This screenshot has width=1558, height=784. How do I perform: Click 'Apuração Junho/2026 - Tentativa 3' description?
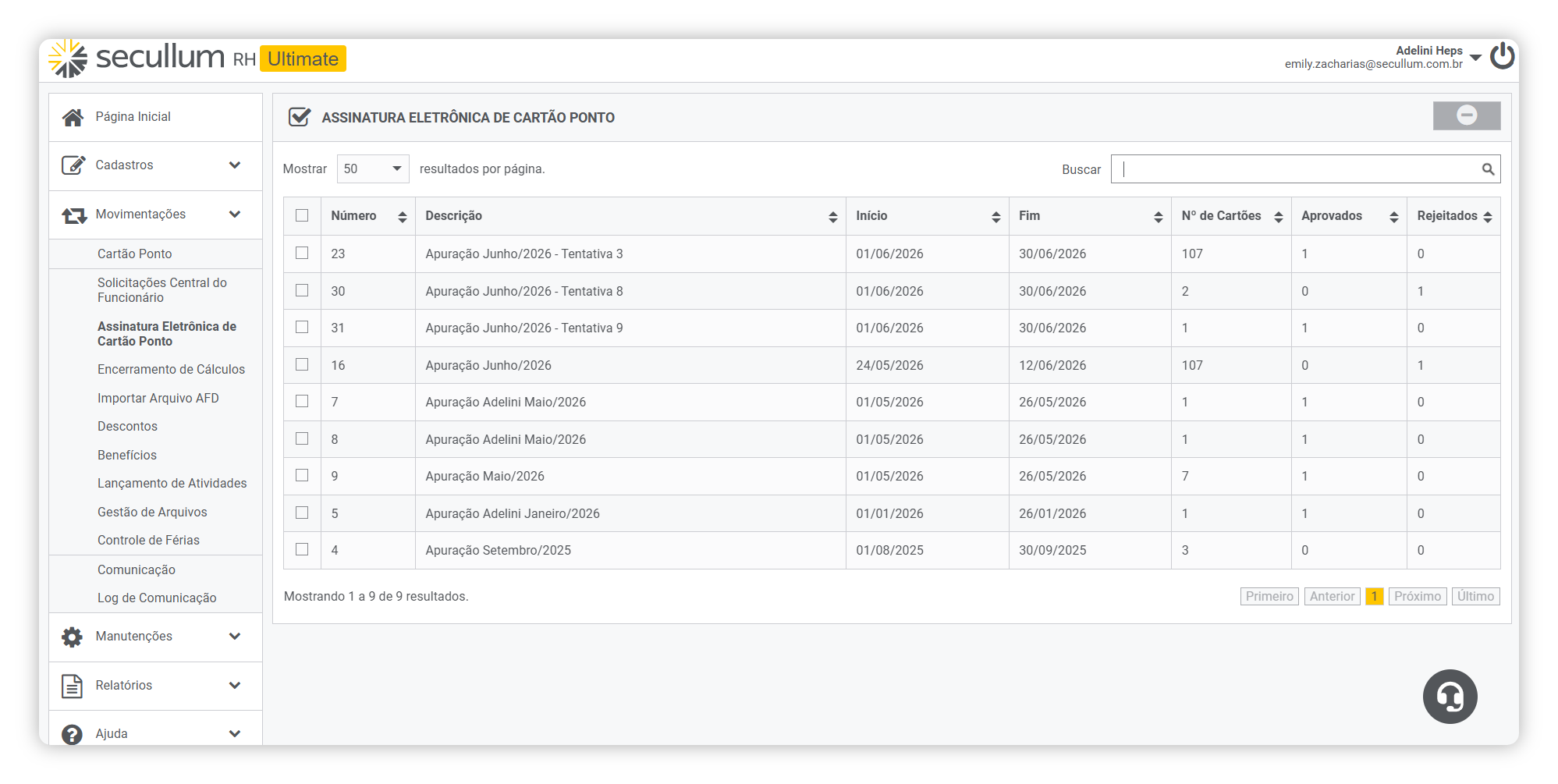[x=524, y=254]
